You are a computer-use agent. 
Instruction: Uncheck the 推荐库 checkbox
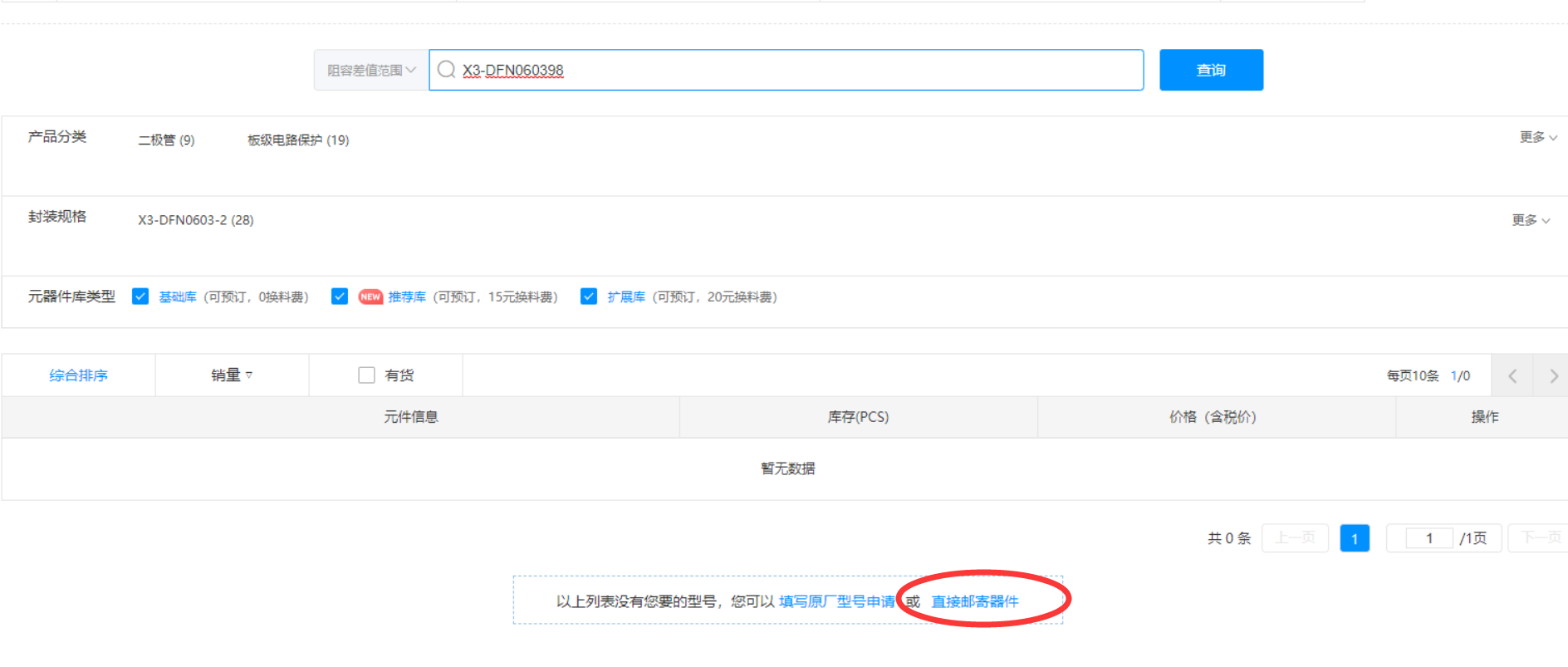[x=340, y=297]
